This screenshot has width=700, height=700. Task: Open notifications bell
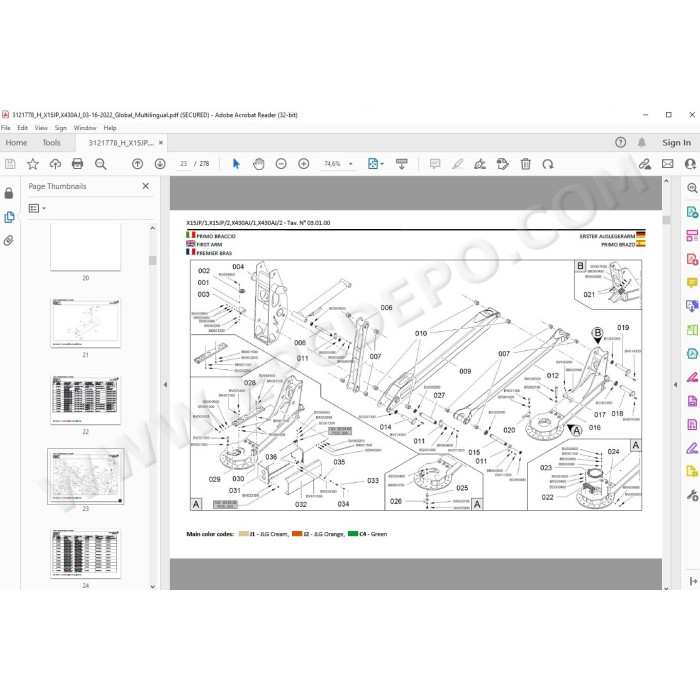(x=642, y=142)
